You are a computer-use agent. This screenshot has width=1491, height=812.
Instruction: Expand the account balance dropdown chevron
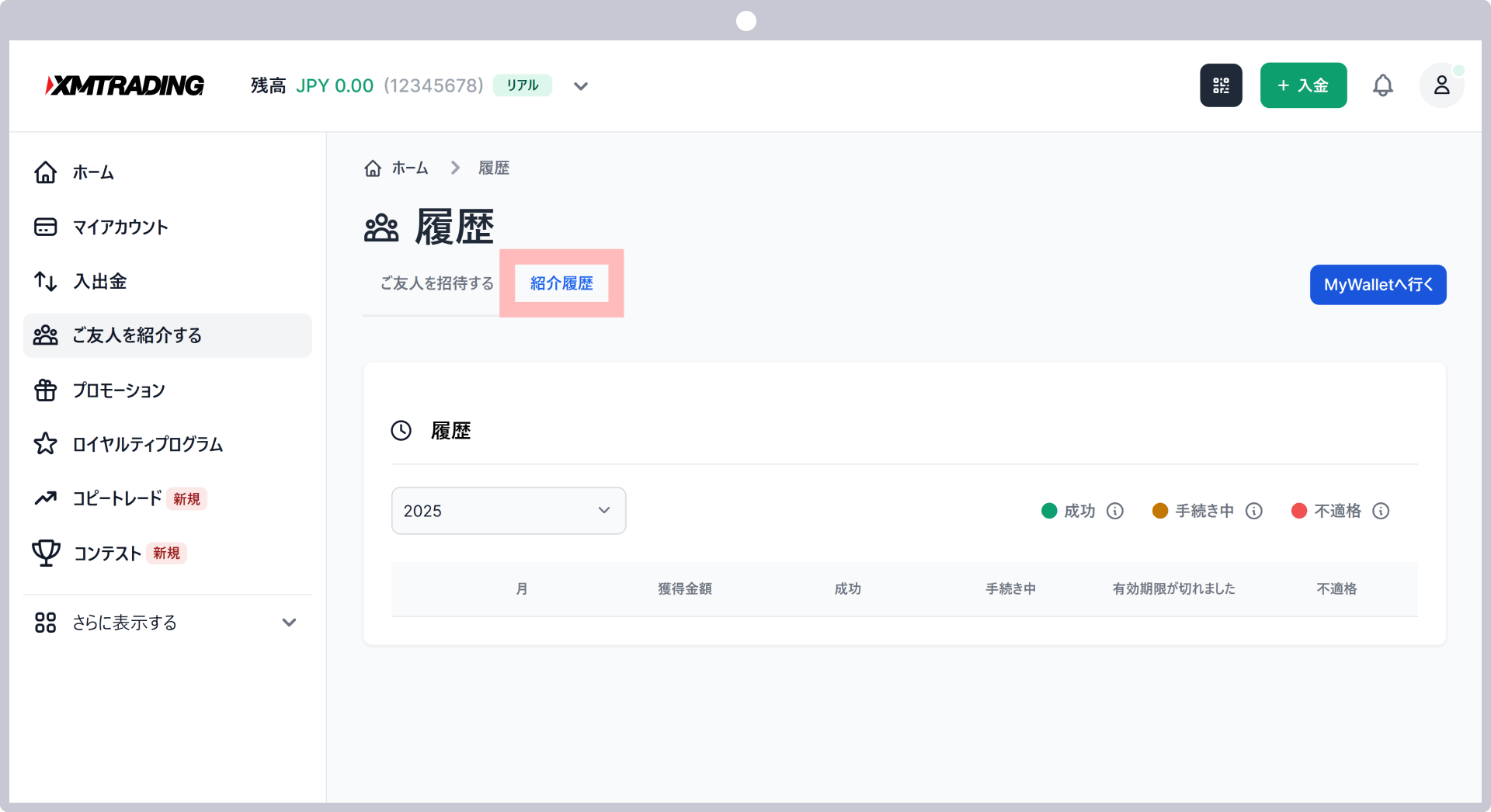click(x=581, y=86)
